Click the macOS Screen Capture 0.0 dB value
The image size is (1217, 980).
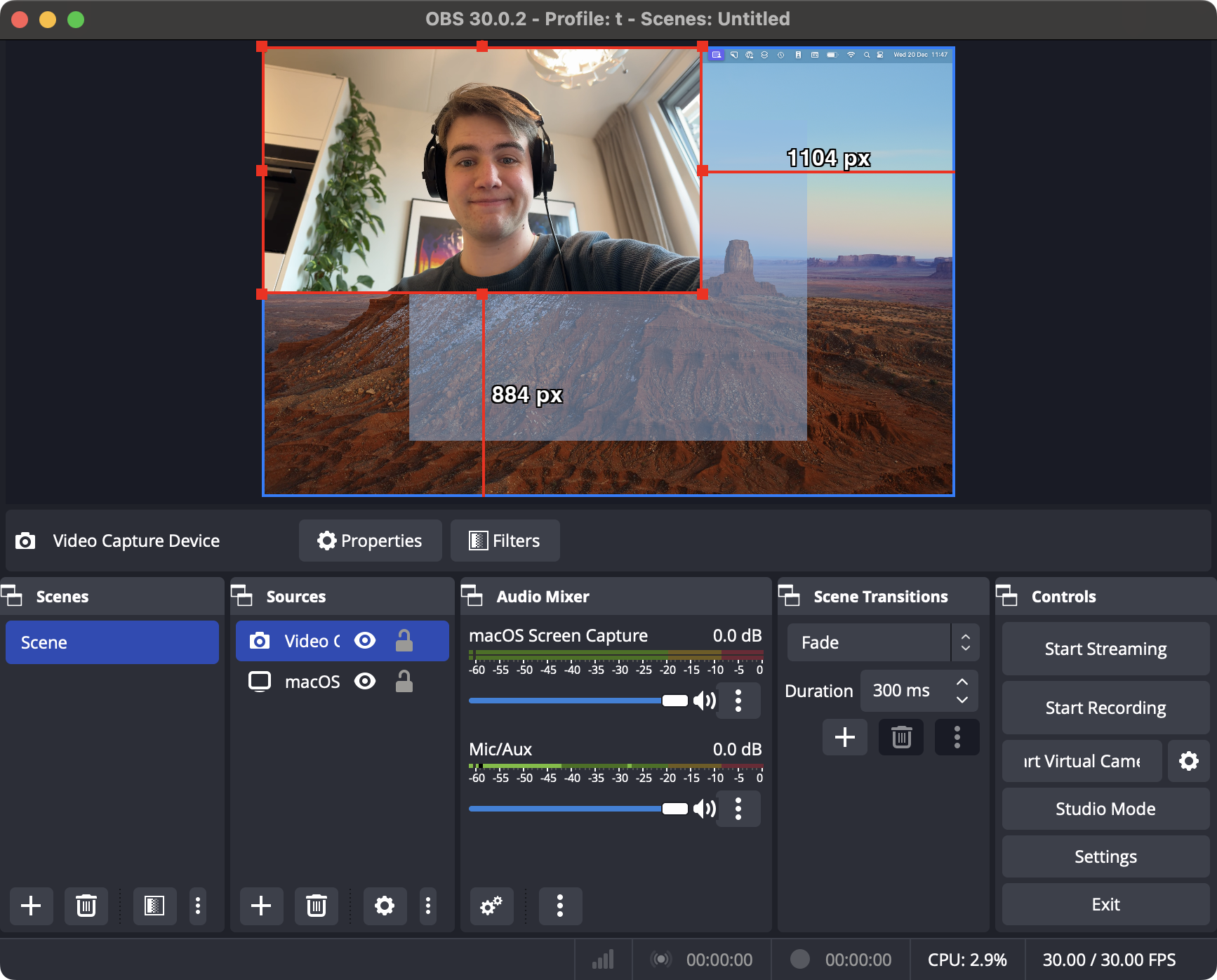[x=737, y=635]
